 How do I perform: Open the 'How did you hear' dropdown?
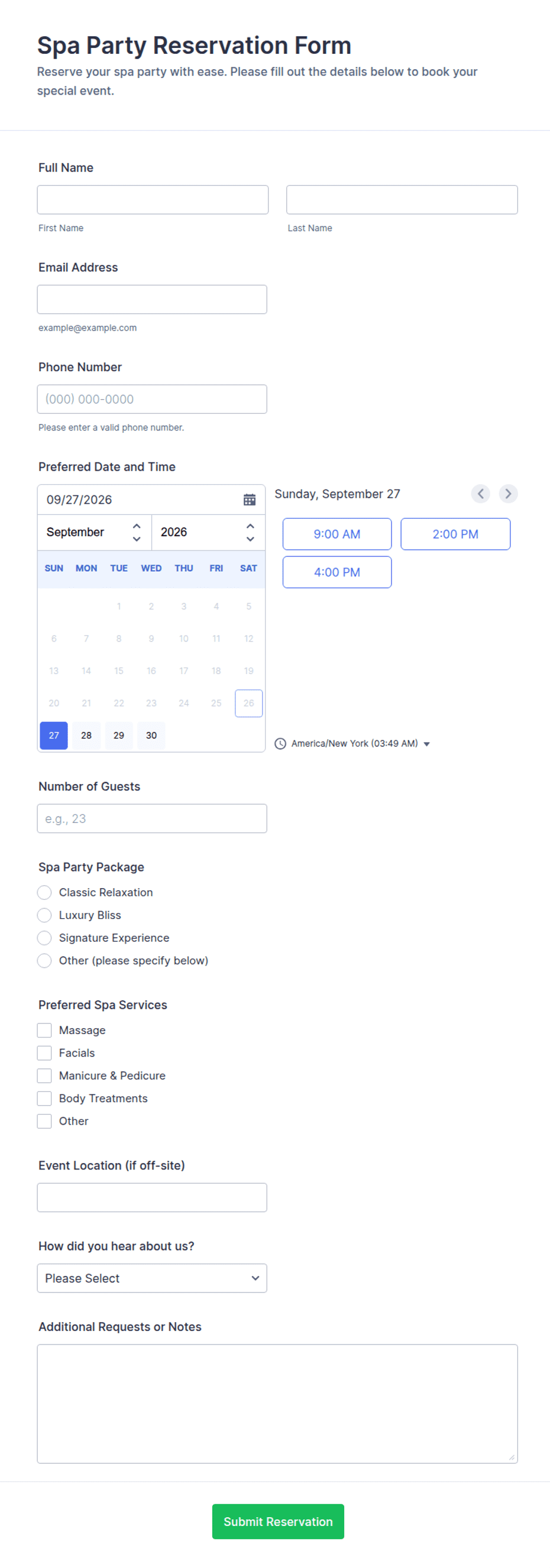pos(151,1278)
